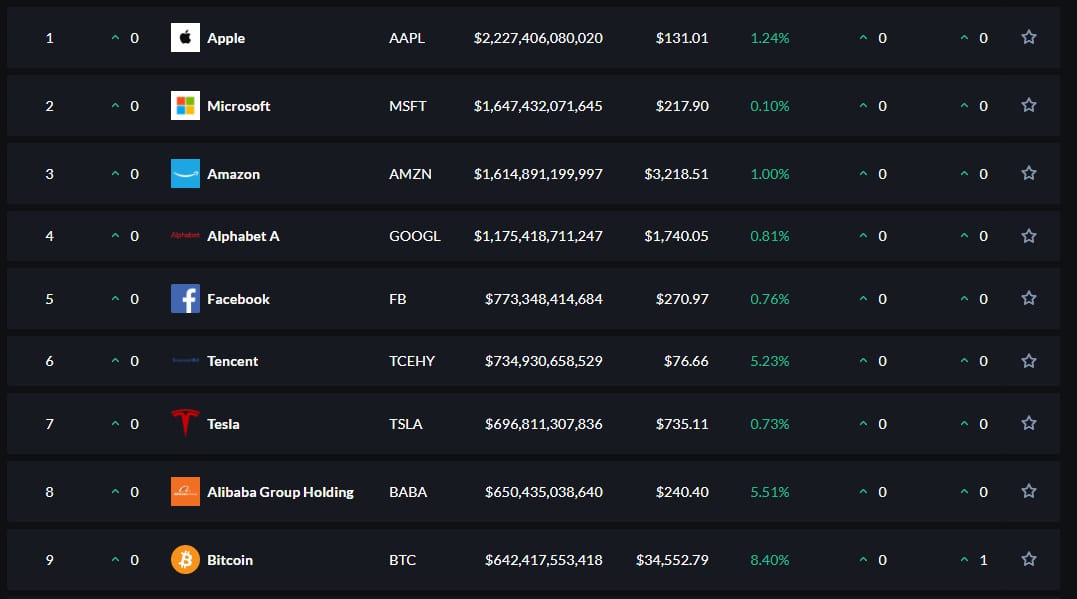This screenshot has height=599, width=1077.
Task: Click the BTC ticker symbol
Action: coord(403,561)
